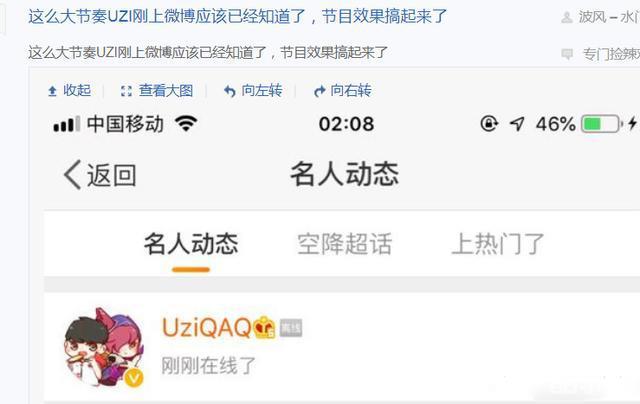Click the 收起 collapse arrow icon

[52, 91]
